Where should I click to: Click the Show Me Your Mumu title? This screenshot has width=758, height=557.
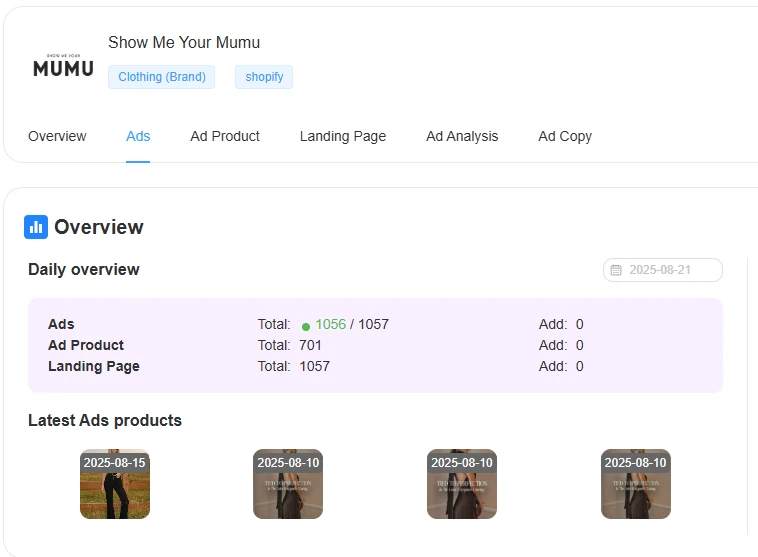184,43
